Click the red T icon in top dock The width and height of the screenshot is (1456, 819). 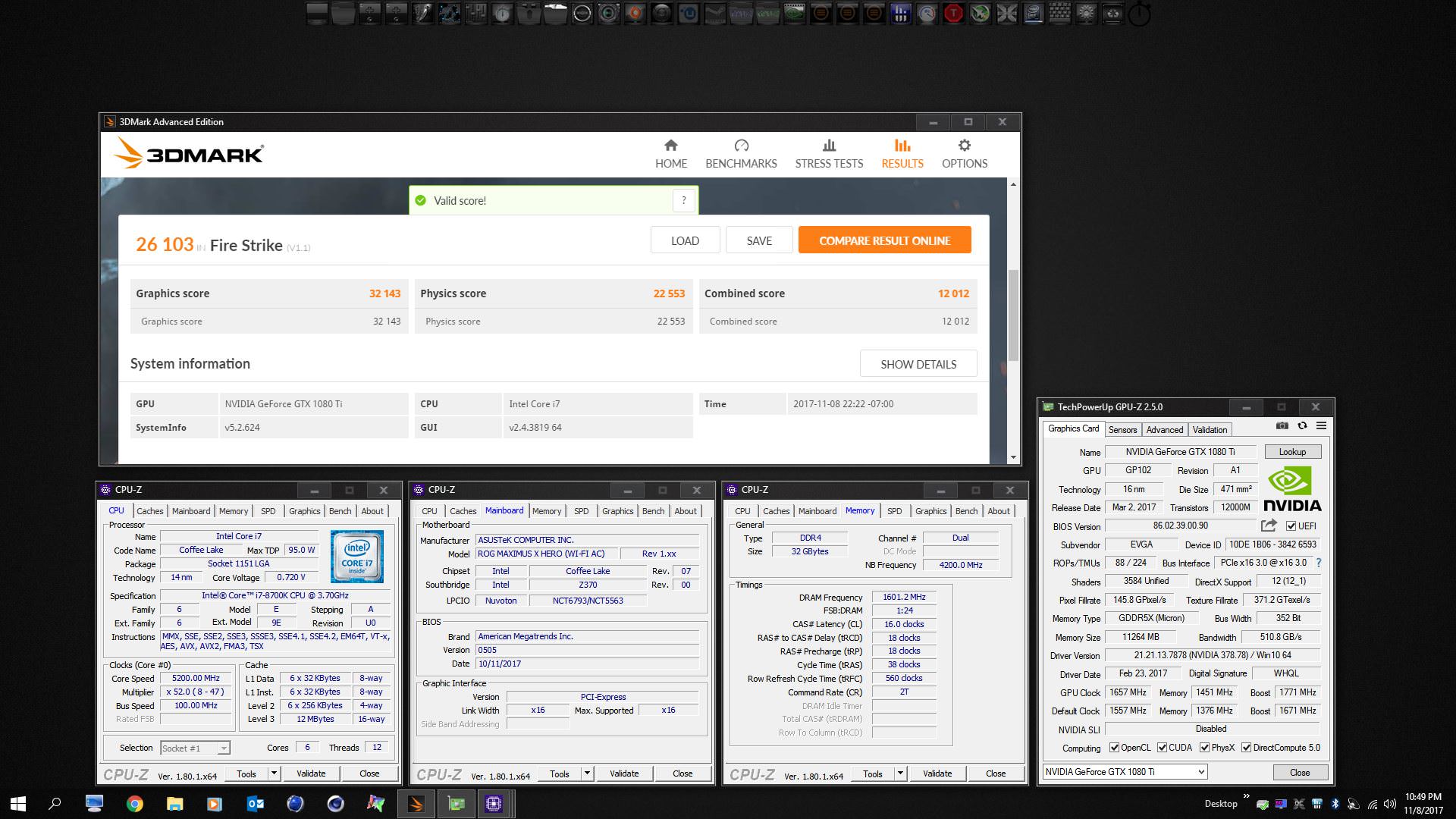[x=953, y=13]
